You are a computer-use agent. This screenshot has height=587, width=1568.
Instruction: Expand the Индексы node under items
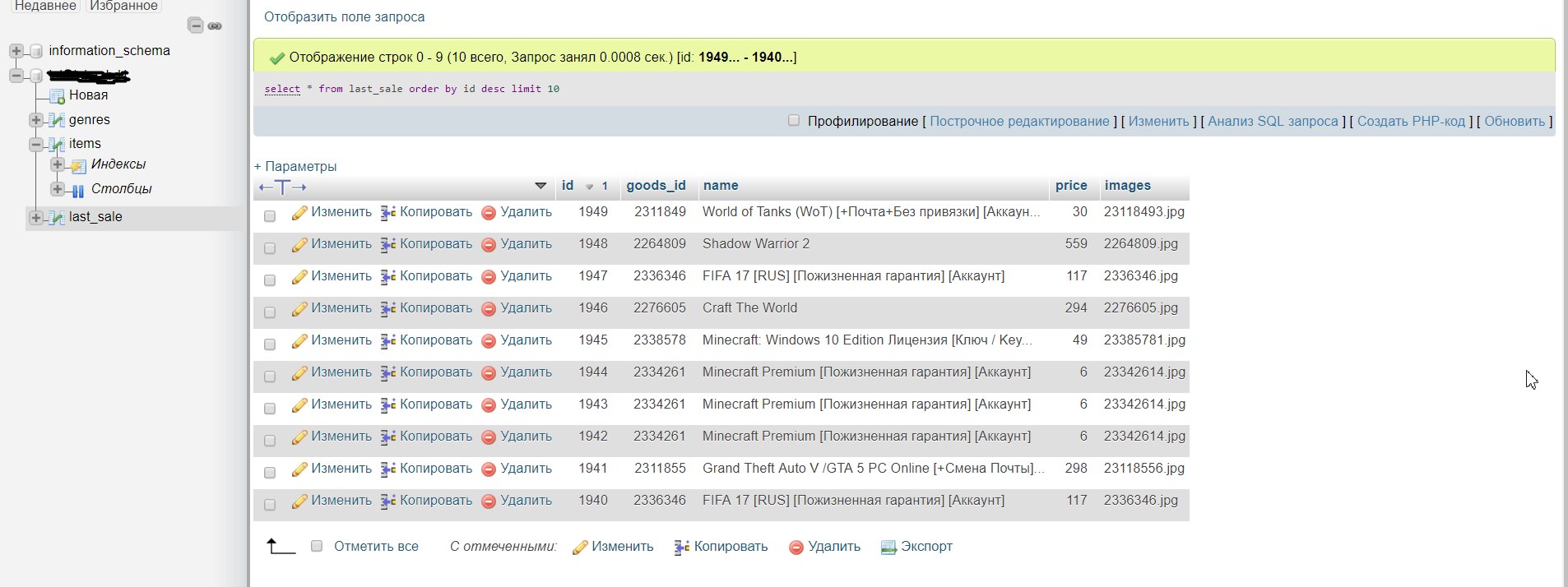57,164
